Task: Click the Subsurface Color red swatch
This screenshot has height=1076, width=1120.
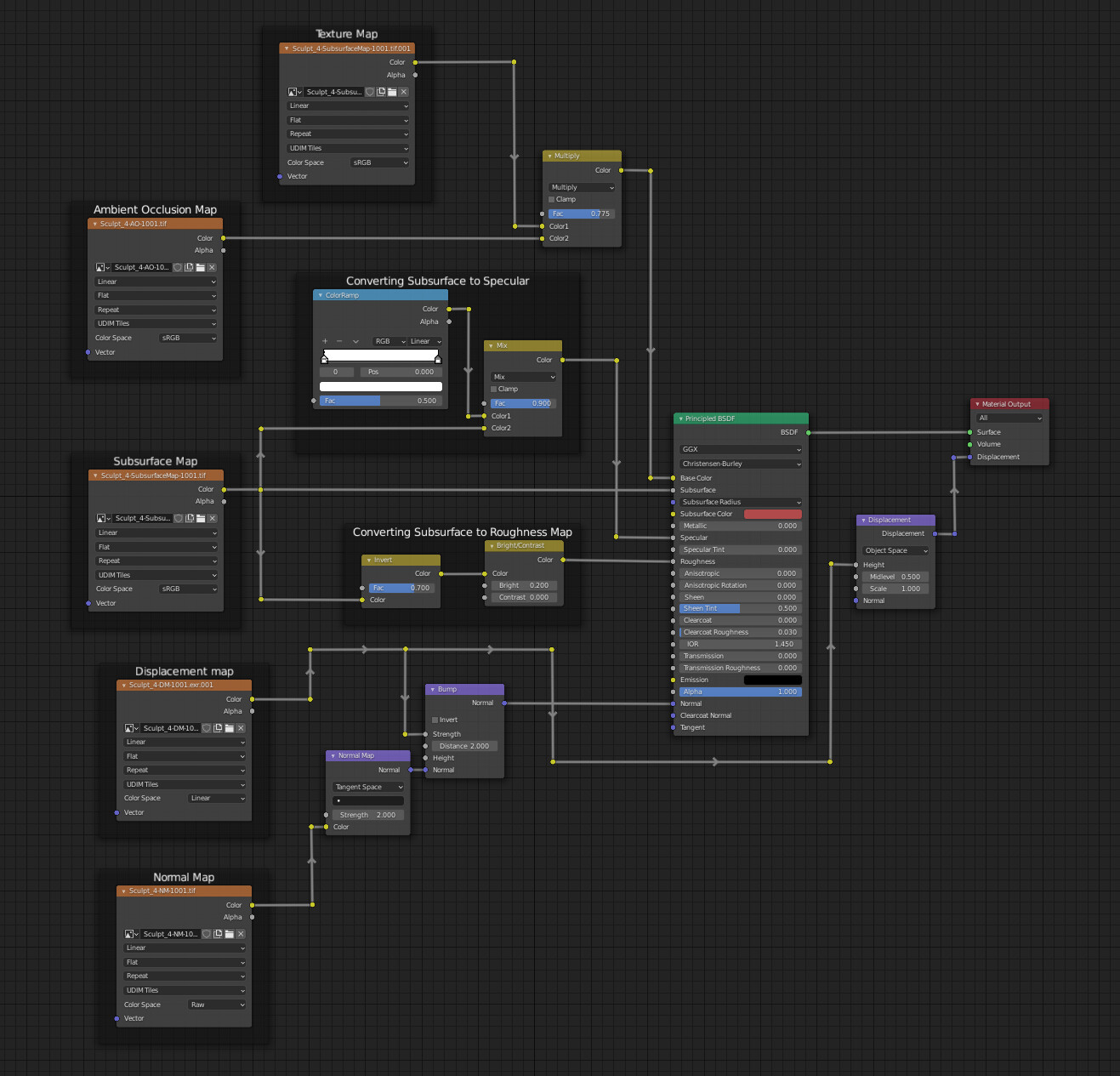Action: [x=773, y=514]
